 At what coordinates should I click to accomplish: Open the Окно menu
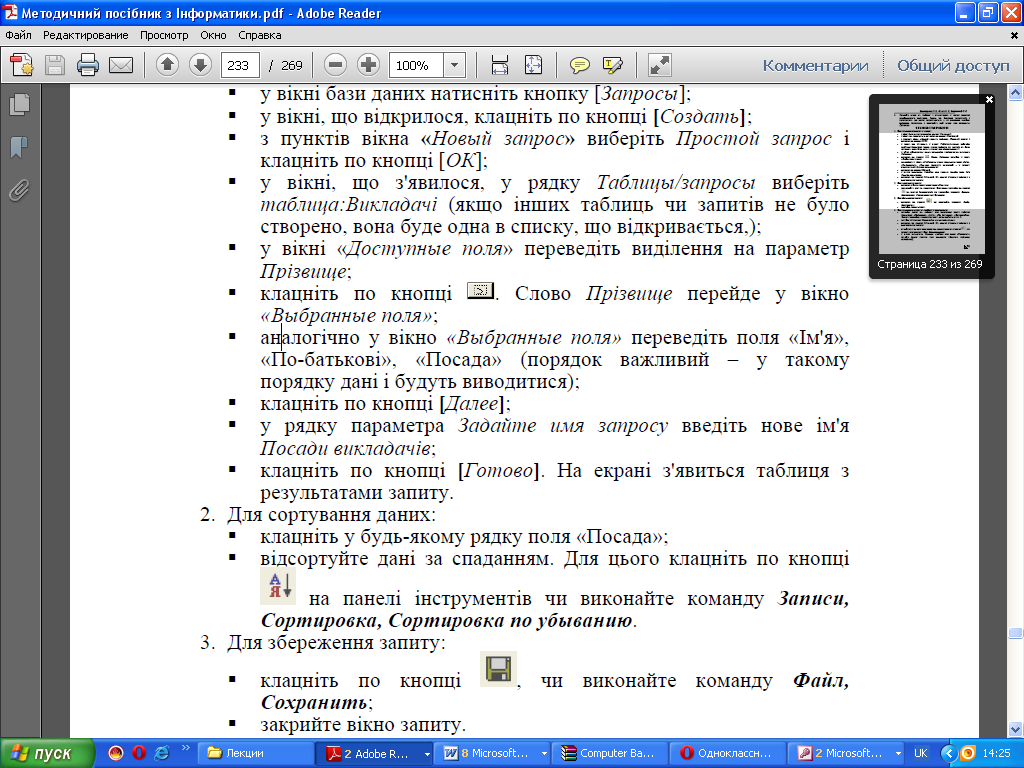click(214, 35)
